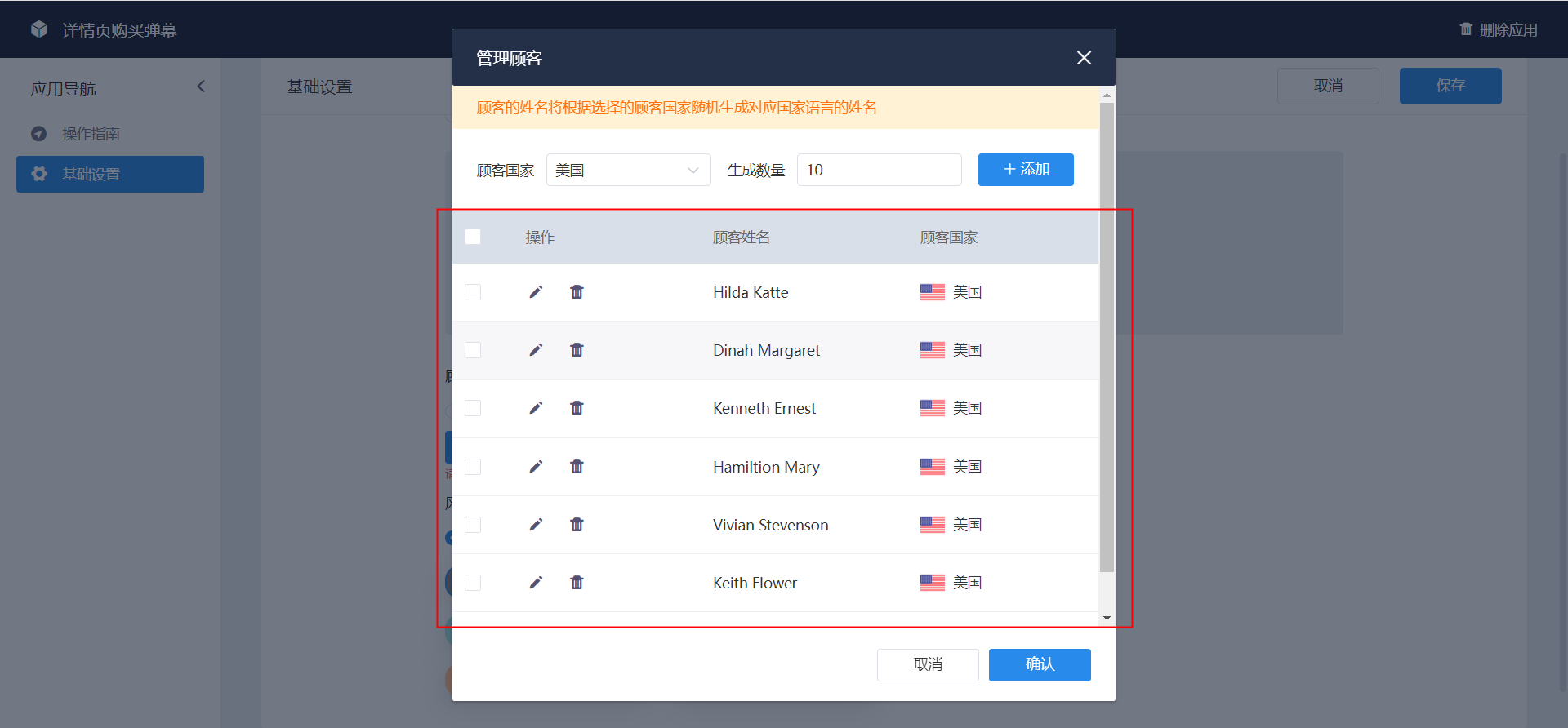
Task: Click the dialog scrollbar down arrow
Action: [x=1107, y=618]
